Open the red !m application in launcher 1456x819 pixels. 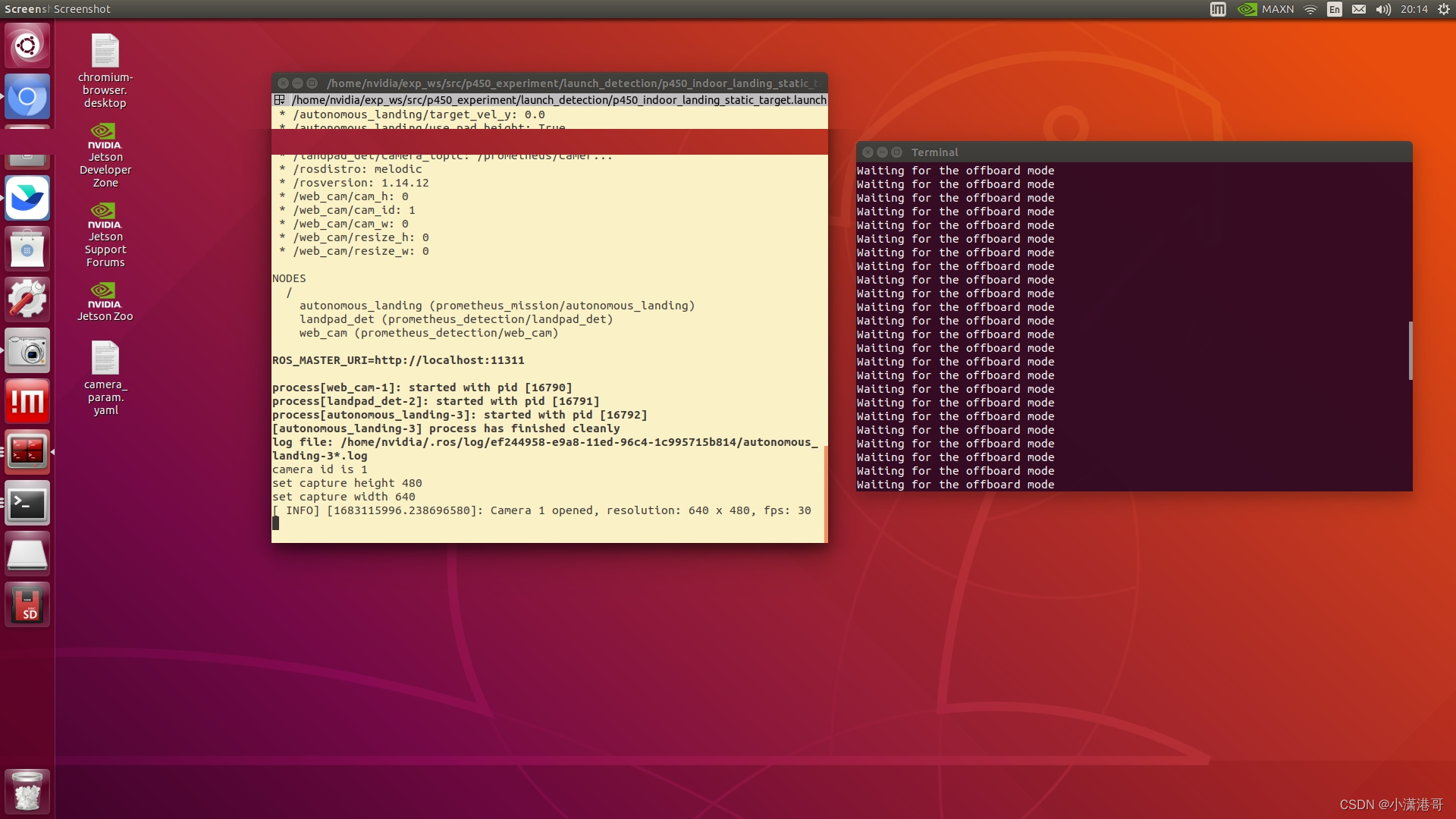27,401
